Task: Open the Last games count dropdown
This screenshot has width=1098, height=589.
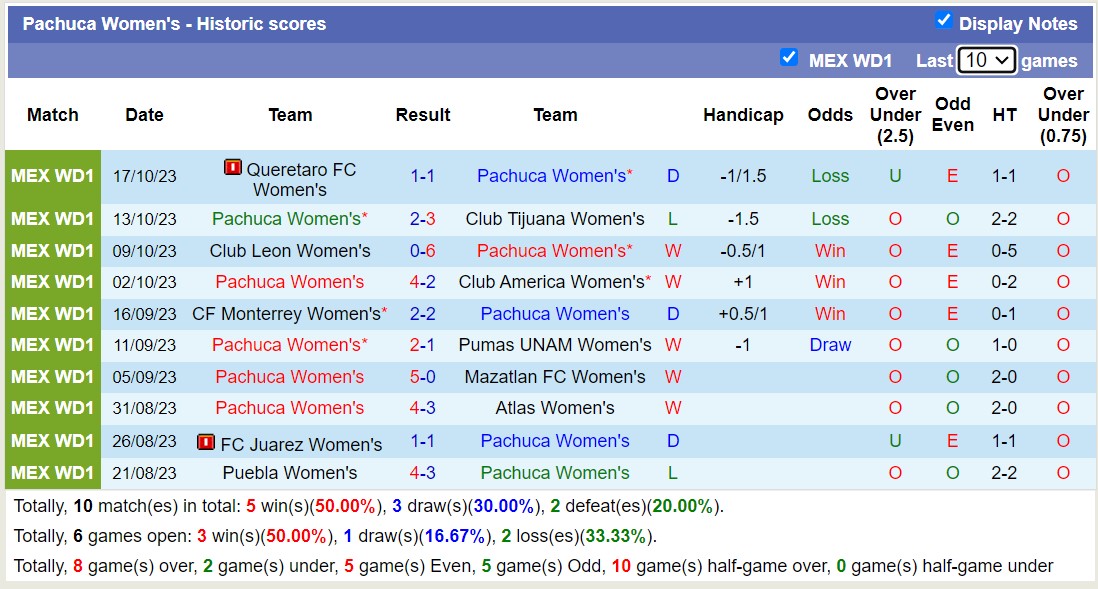Action: click(x=986, y=60)
